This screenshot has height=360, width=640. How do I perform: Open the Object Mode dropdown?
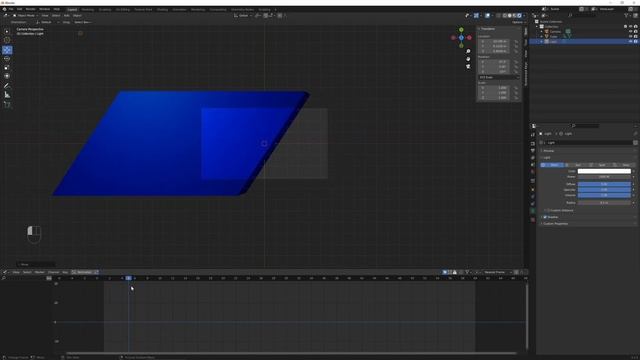point(25,16)
